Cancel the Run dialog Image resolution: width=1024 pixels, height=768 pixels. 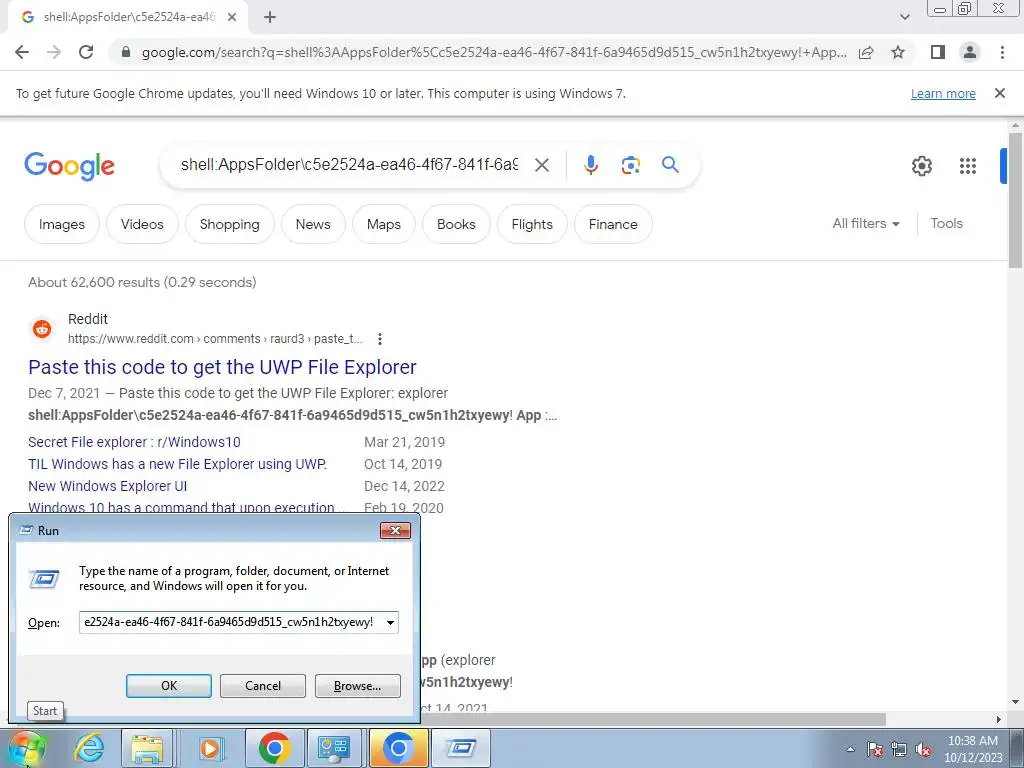click(x=263, y=686)
